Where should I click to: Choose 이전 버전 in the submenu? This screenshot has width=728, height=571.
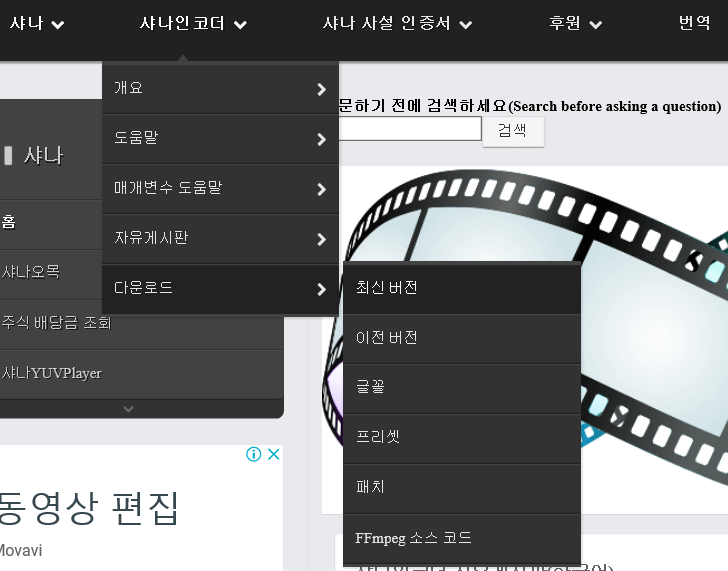pyautogui.click(x=461, y=338)
